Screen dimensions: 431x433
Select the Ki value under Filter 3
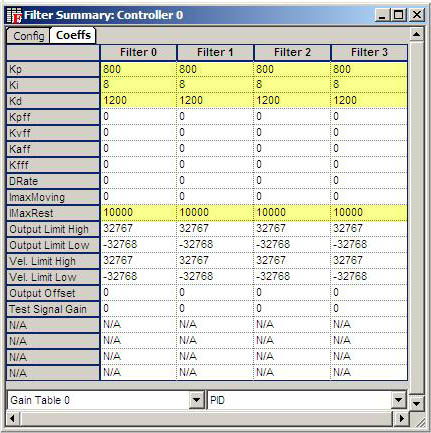click(x=369, y=84)
